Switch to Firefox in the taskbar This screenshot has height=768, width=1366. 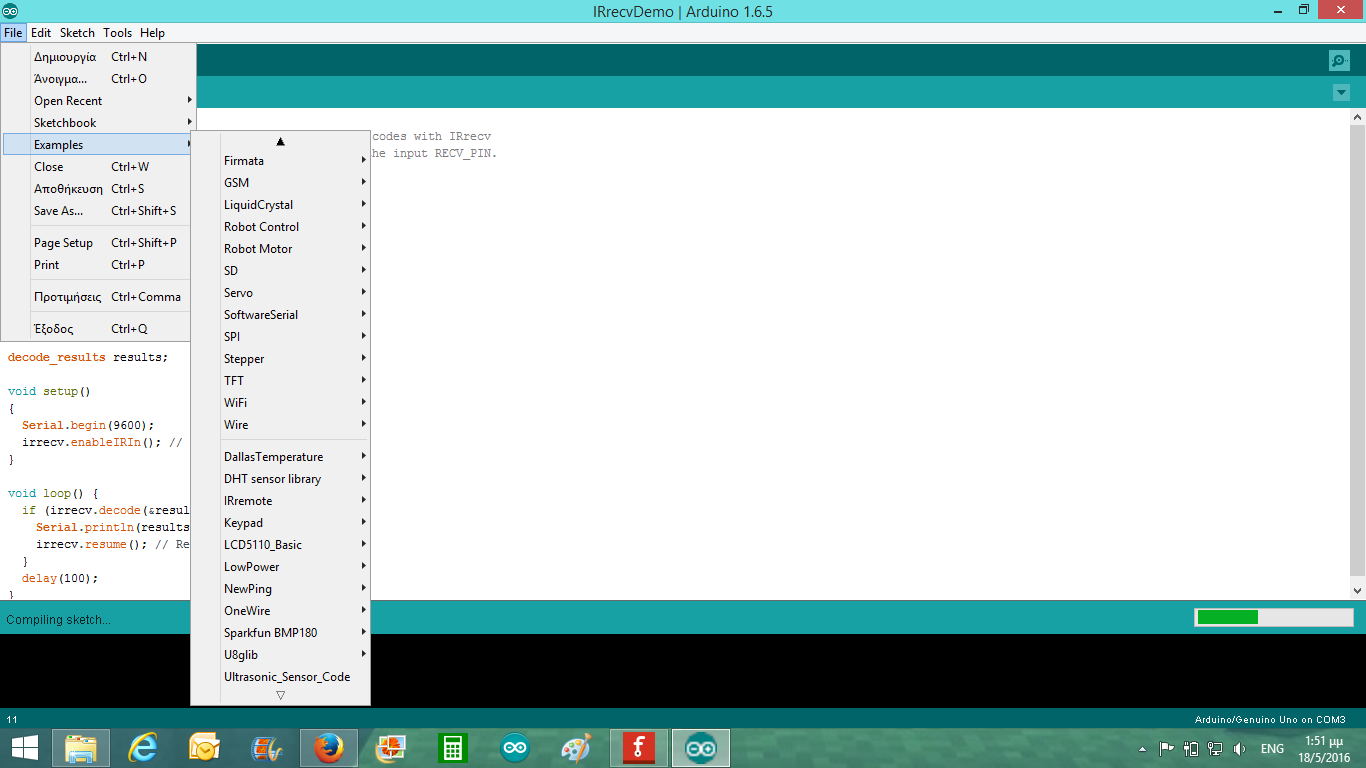click(328, 748)
